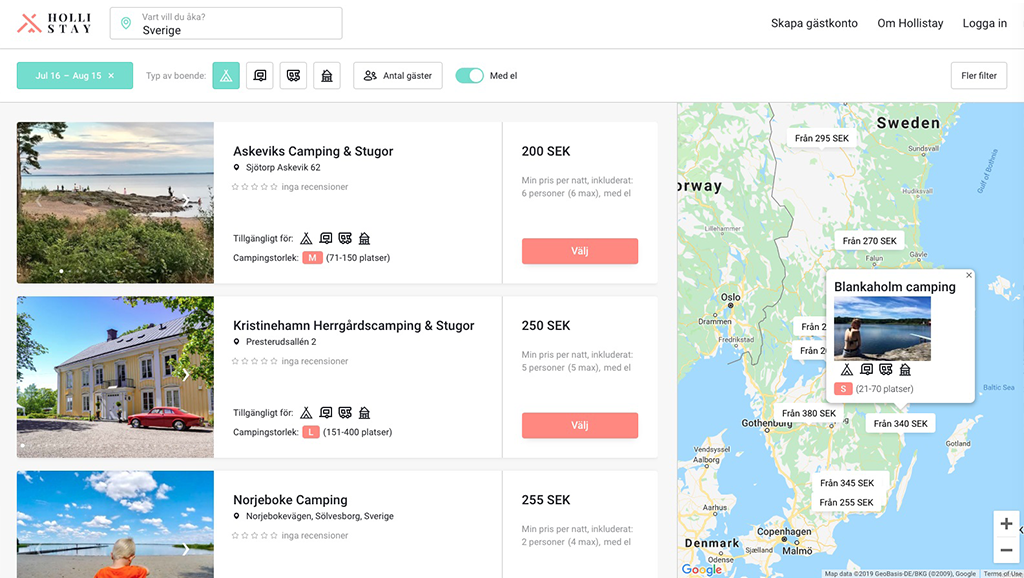Viewport: 1024px width, 578px height.
Task: Zoom out on the map
Action: [1006, 550]
